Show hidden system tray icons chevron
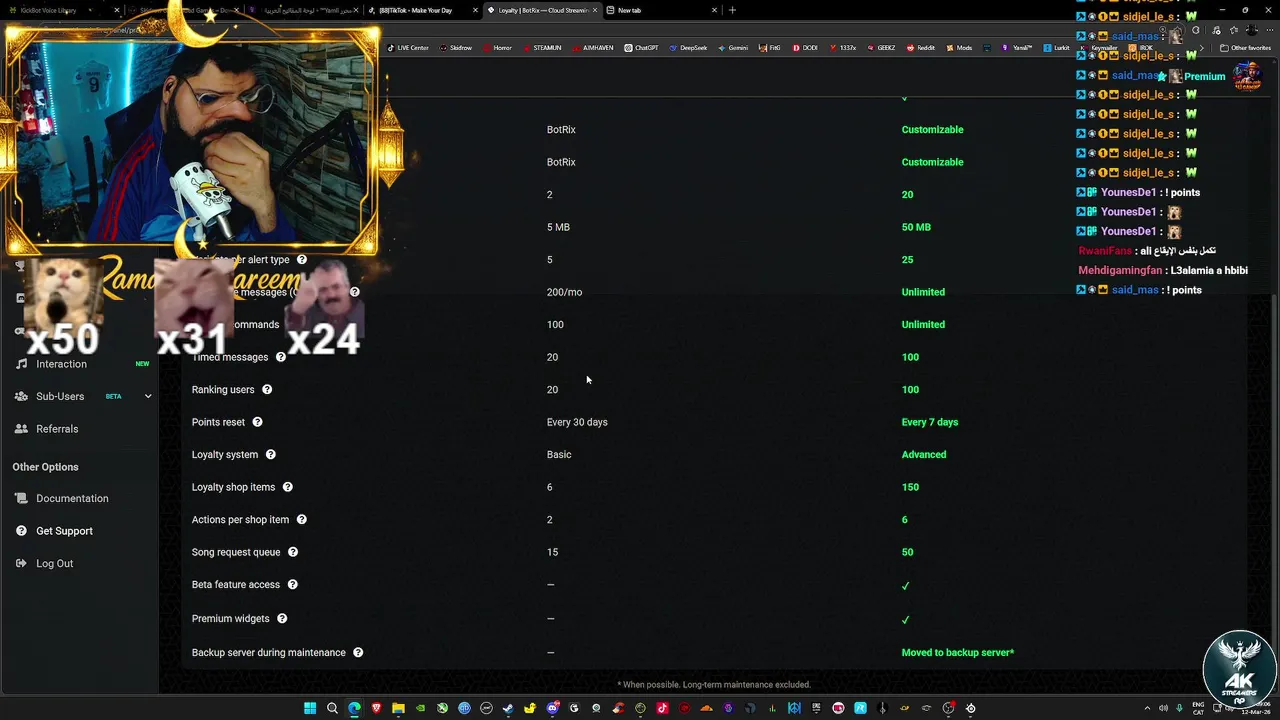This screenshot has width=1280, height=720. pos(1147,708)
